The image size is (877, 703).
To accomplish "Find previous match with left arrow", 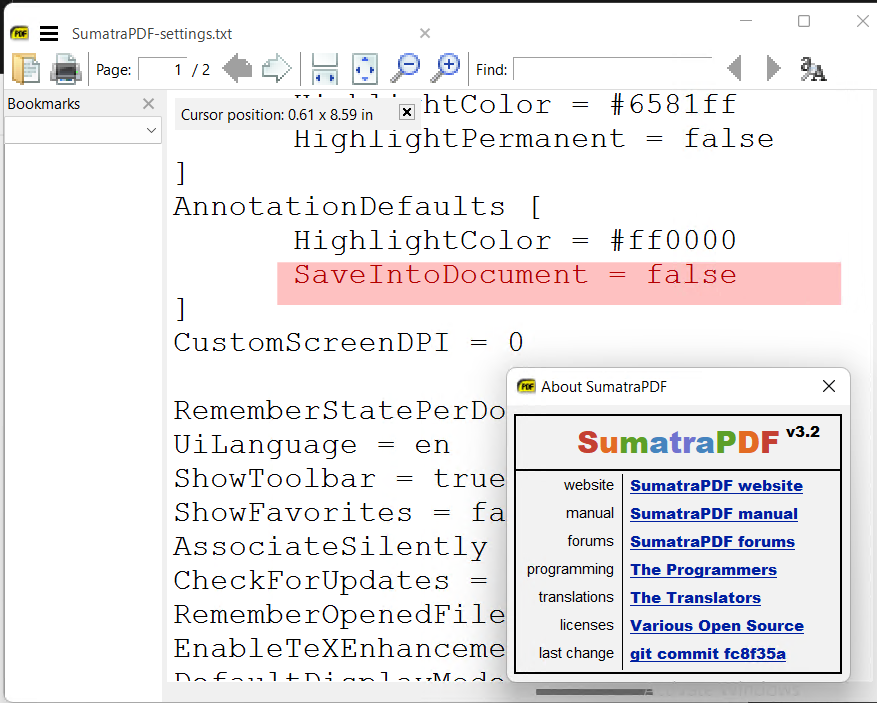I will pos(734,69).
